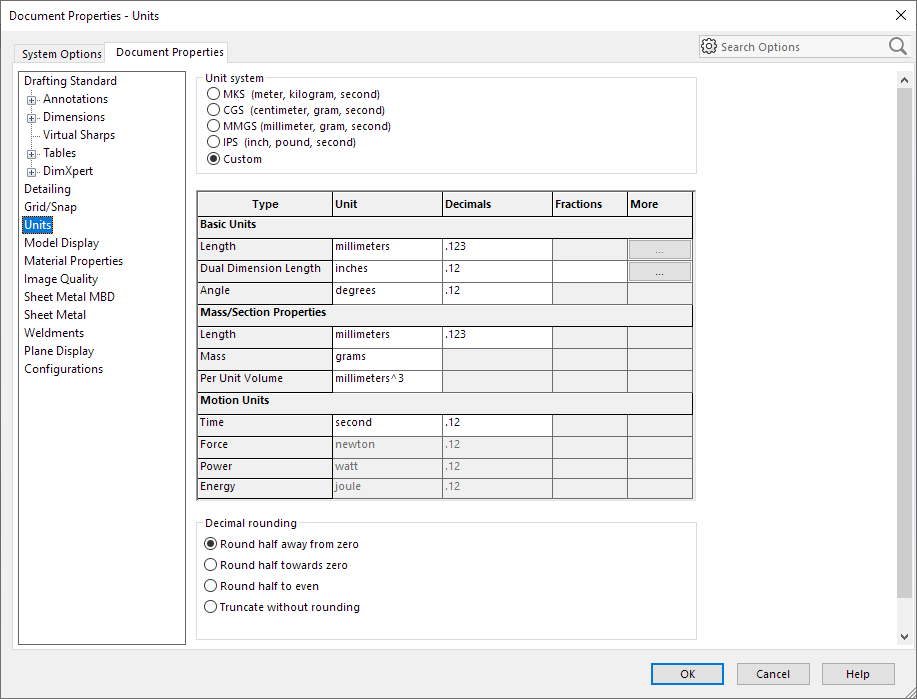
Task: Expand the Annotations tree node
Action: [x=32, y=100]
